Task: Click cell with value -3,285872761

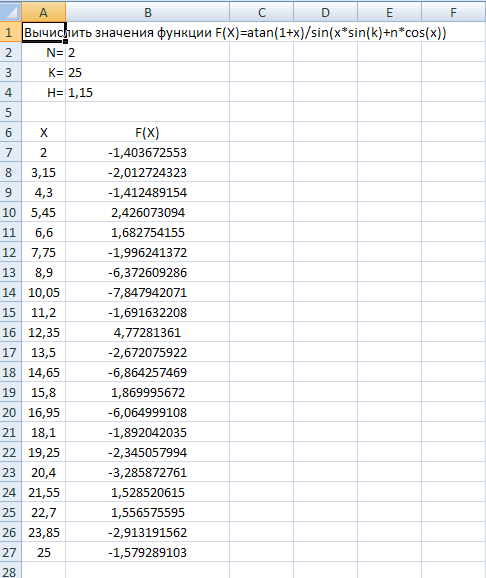Action: pos(147,472)
